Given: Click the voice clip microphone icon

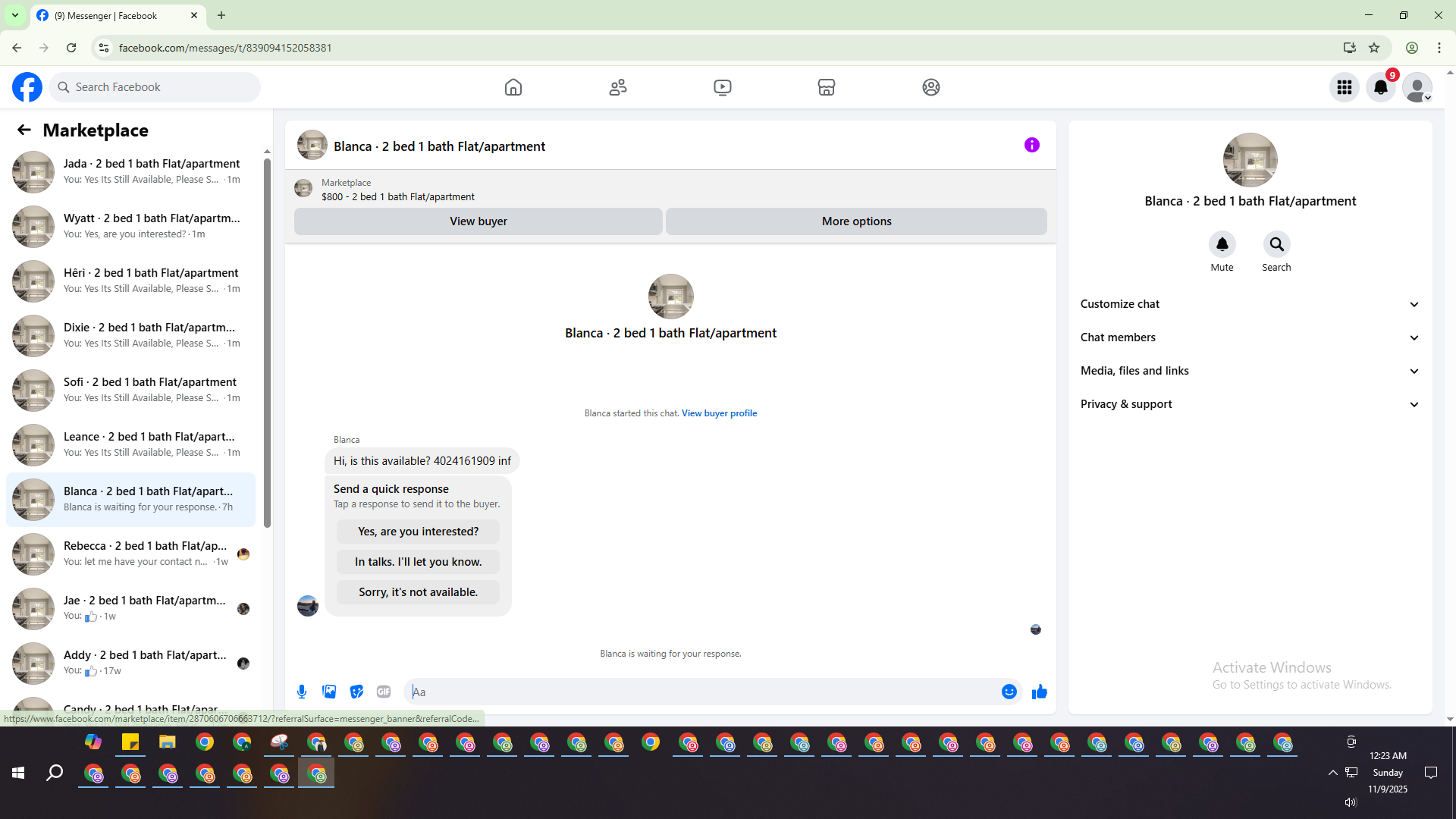Looking at the screenshot, I should pos(302,692).
